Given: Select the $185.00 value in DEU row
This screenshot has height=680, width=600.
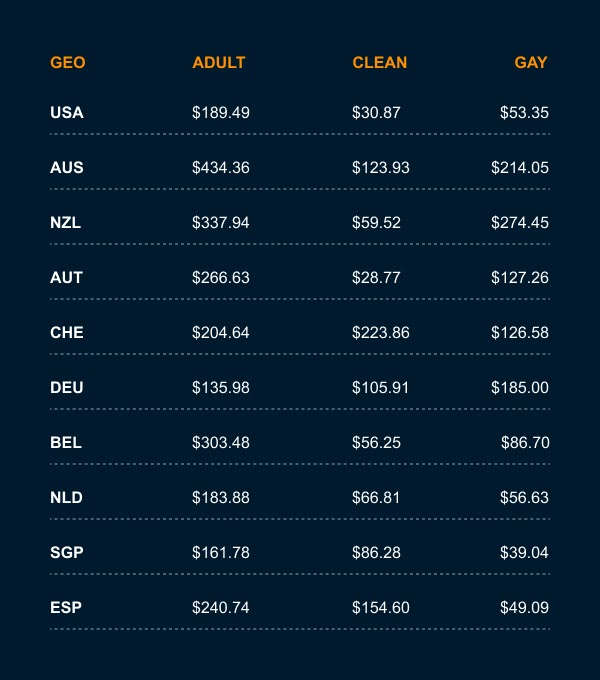Looking at the screenshot, I should tap(520, 387).
